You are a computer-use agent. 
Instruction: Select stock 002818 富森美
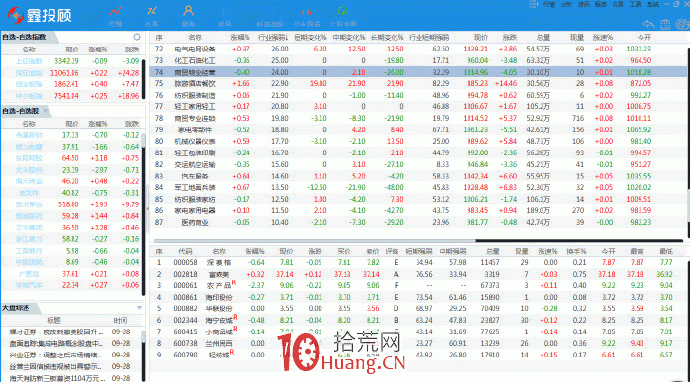[418, 274]
